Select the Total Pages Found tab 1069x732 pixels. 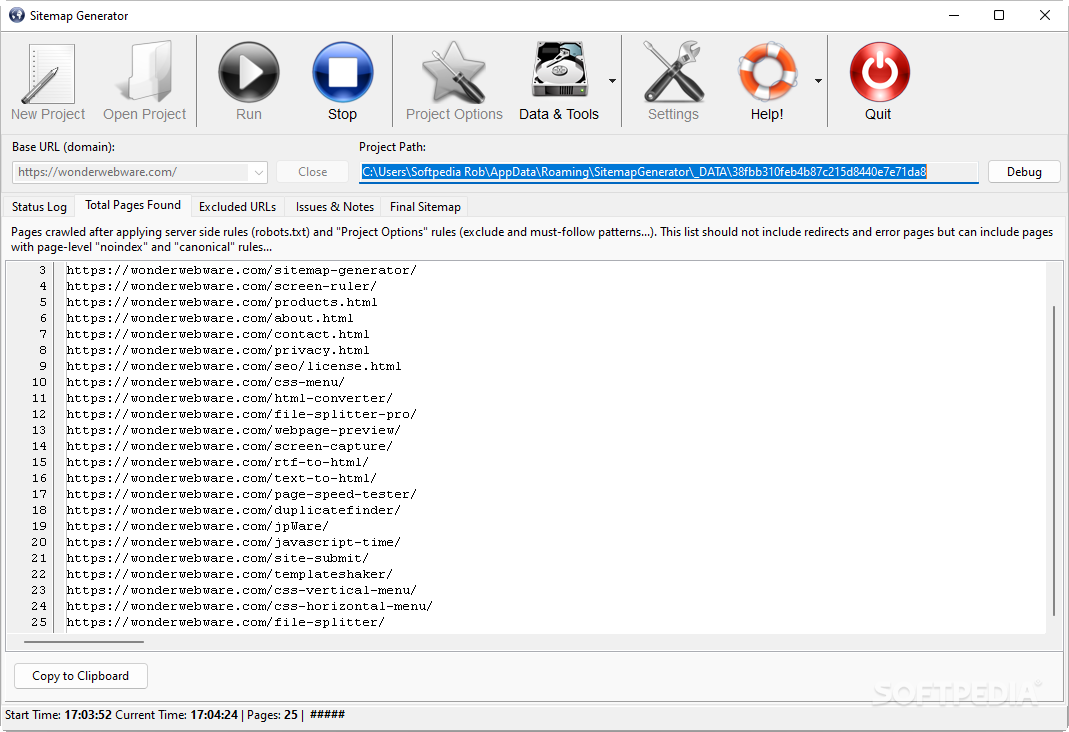point(133,205)
